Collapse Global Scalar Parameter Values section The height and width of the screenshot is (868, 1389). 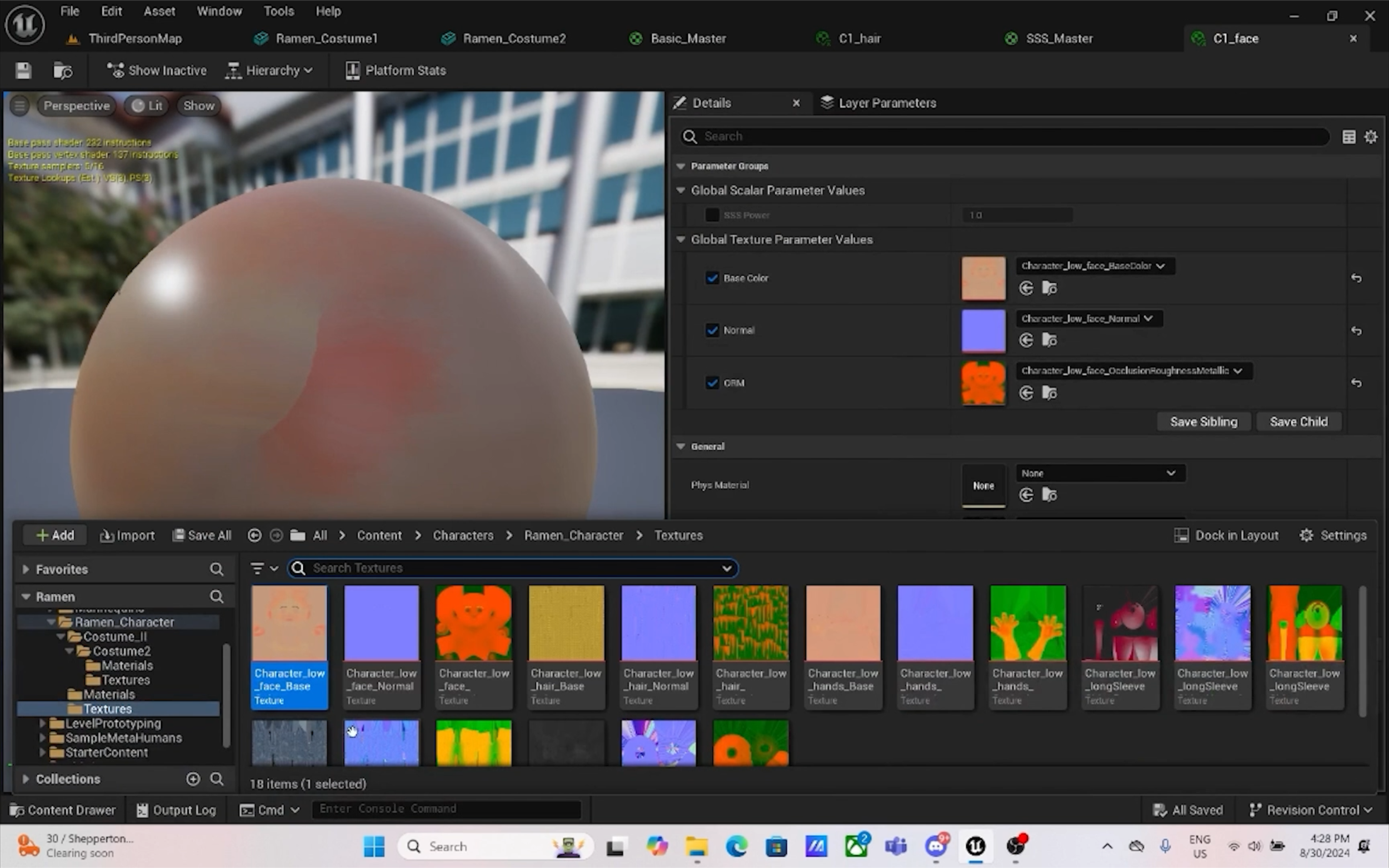point(681,190)
